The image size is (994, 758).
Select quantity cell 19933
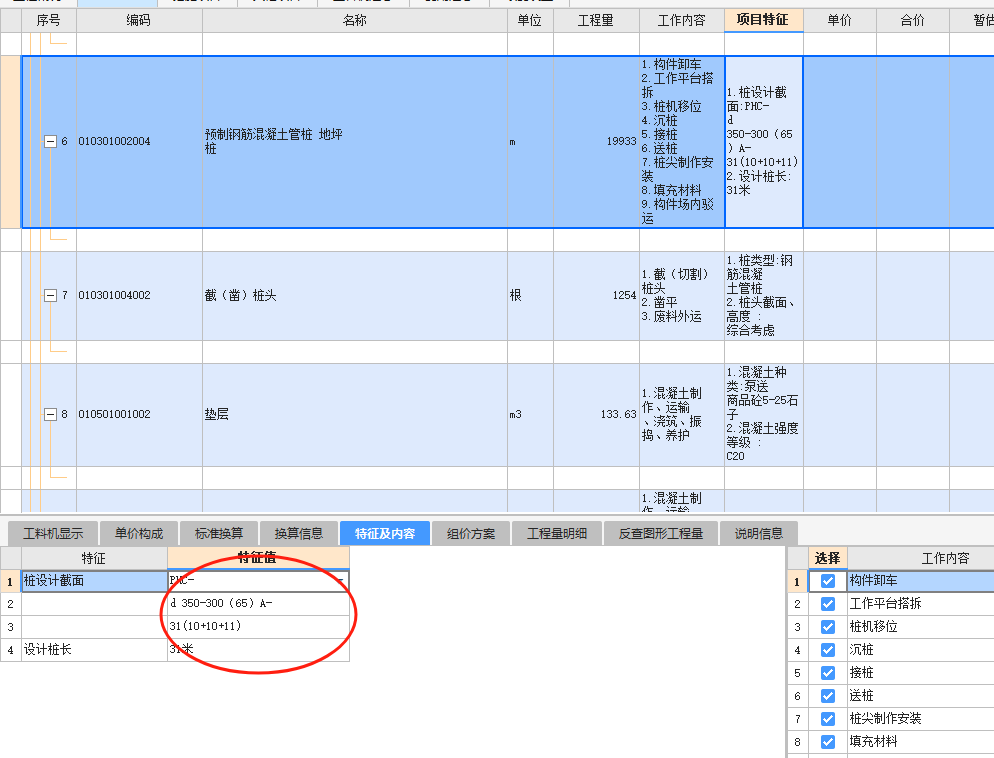(596, 141)
